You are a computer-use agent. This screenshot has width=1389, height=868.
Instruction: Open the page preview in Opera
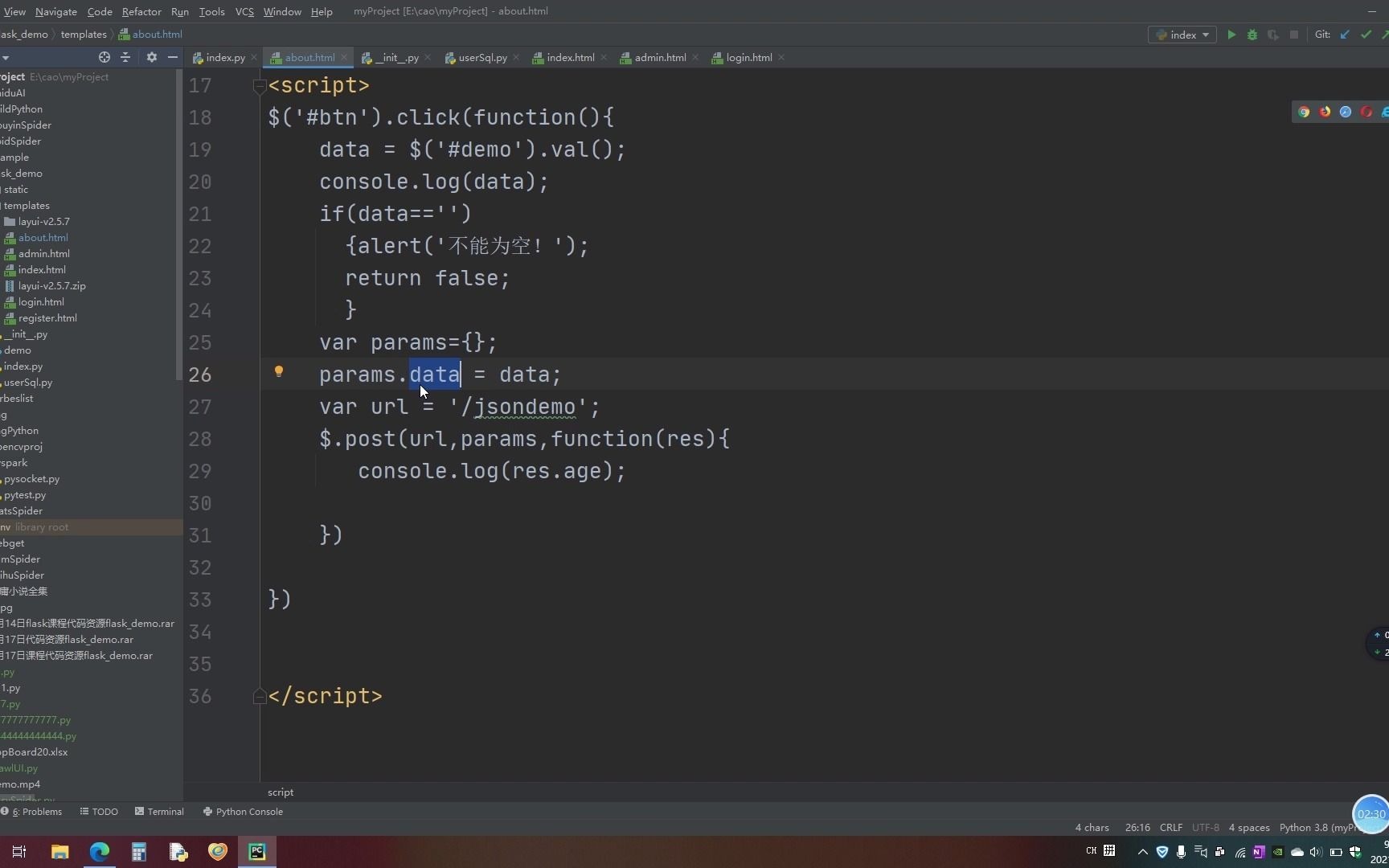click(1366, 112)
